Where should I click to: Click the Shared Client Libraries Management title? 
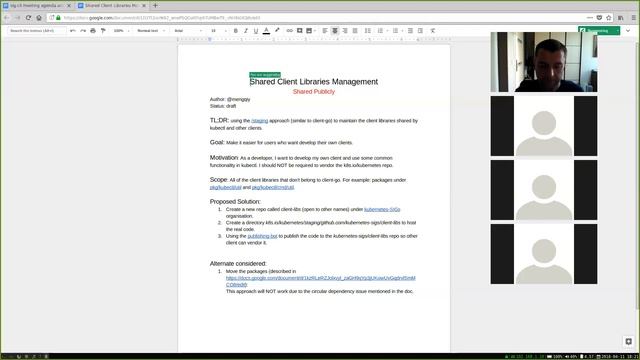313,82
